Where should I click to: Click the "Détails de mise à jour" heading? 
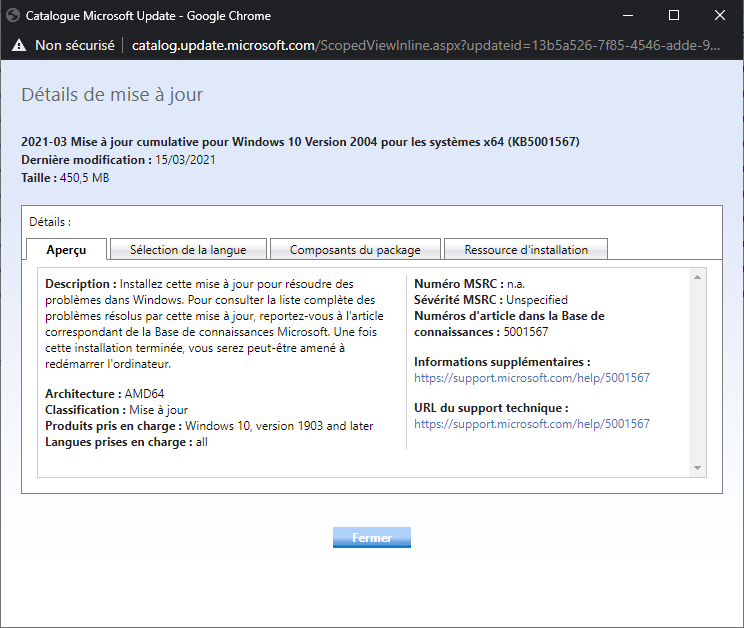tap(112, 95)
